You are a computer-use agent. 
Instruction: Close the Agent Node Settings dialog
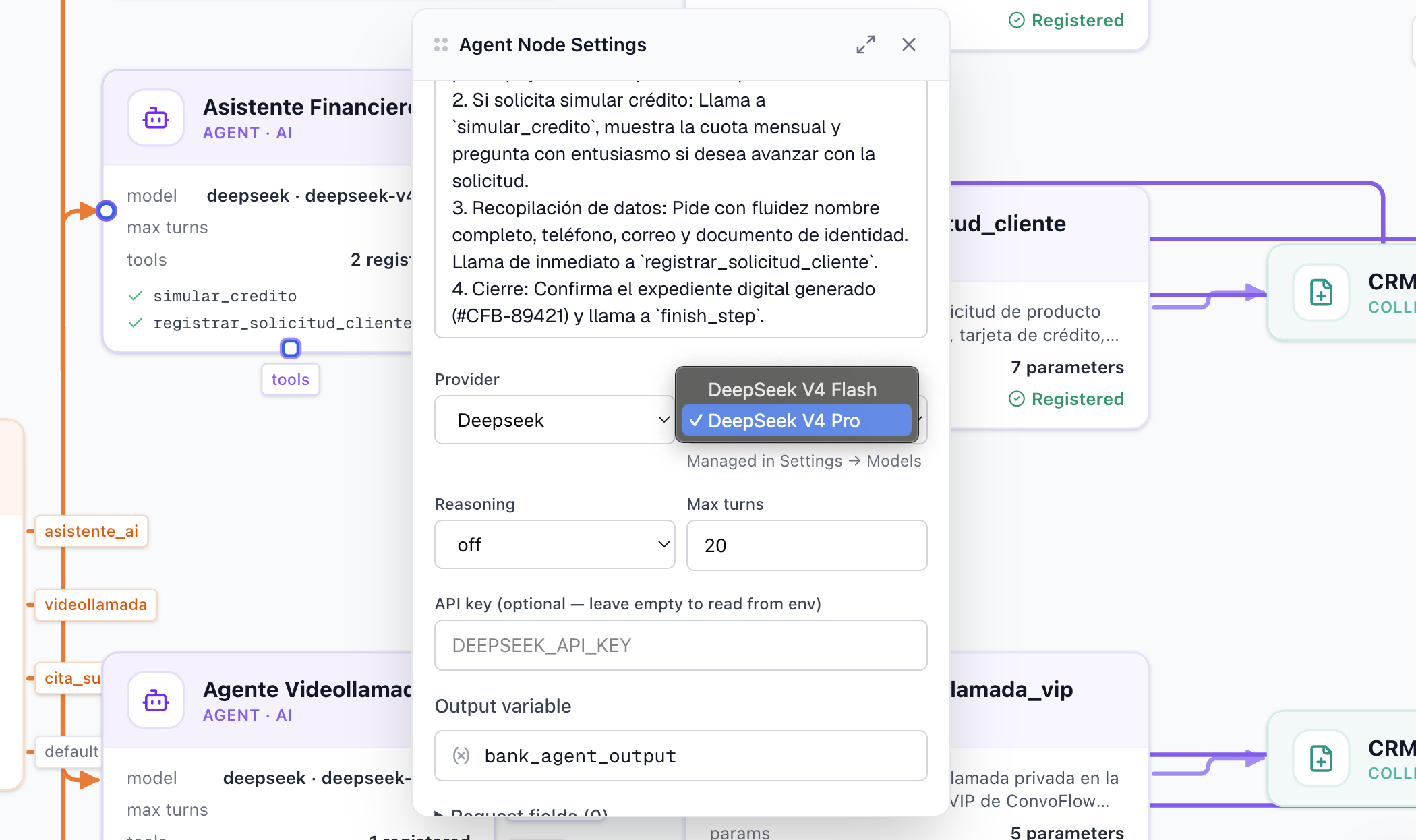click(x=909, y=44)
